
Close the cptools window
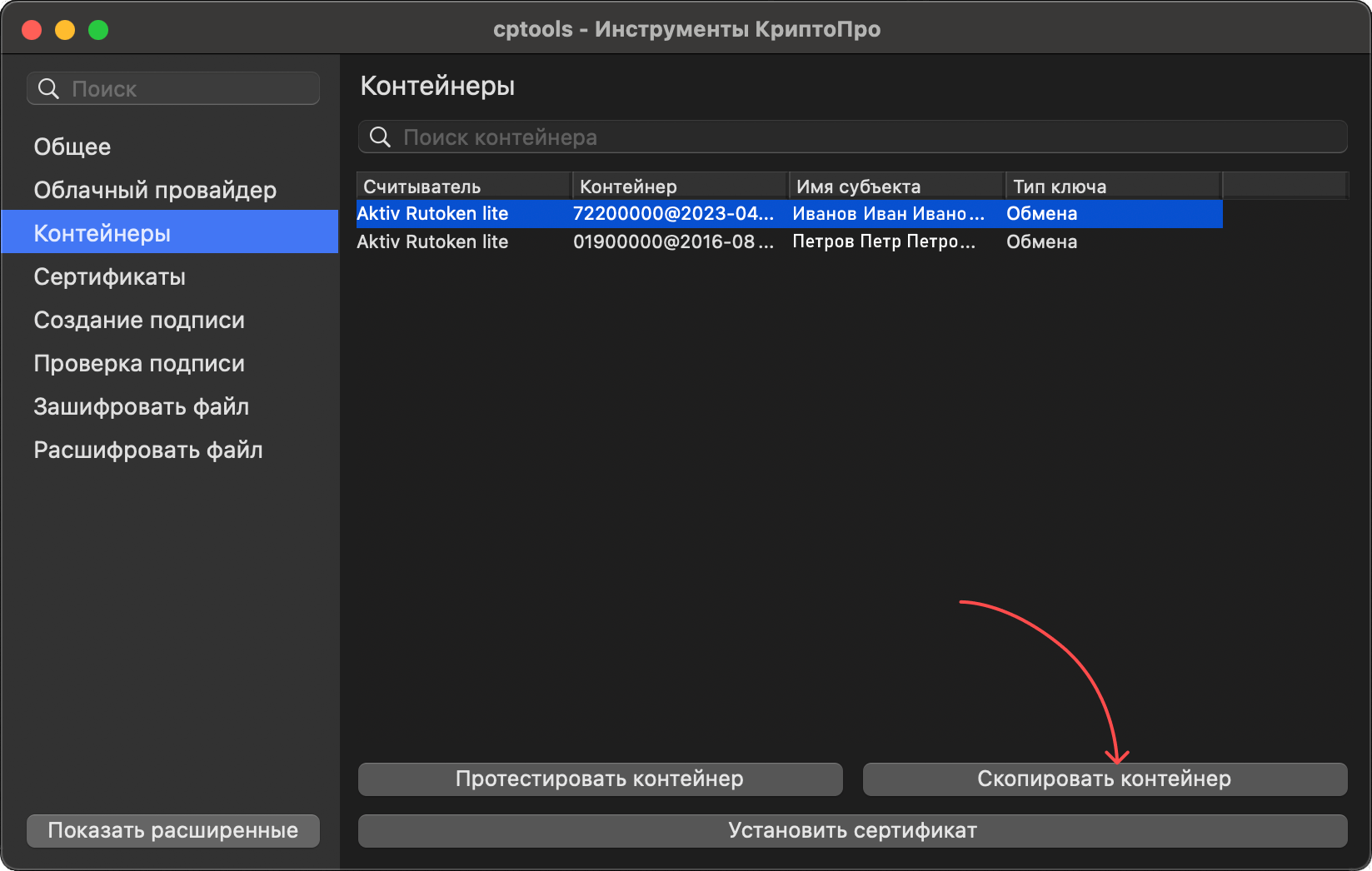[x=32, y=30]
